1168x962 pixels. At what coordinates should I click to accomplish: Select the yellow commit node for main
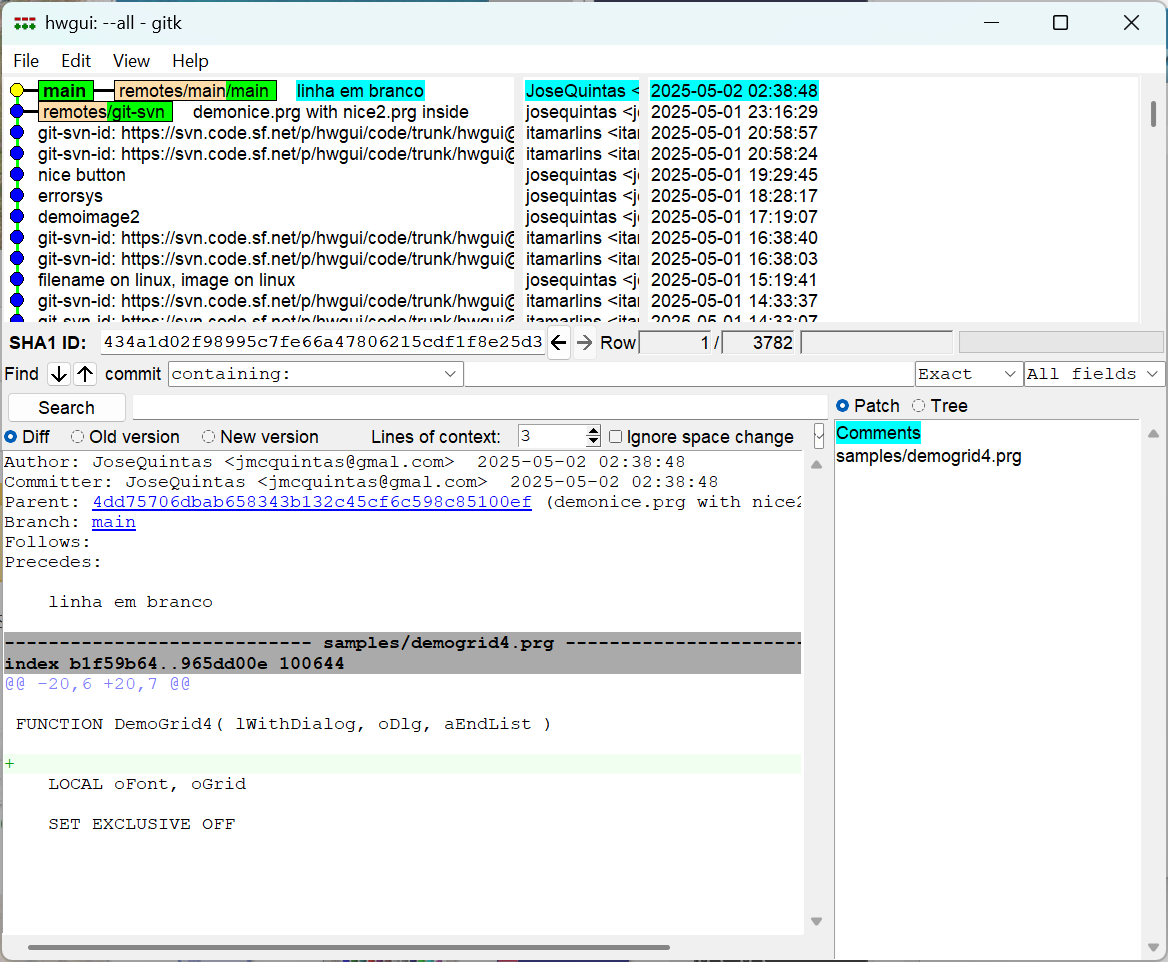pos(17,91)
